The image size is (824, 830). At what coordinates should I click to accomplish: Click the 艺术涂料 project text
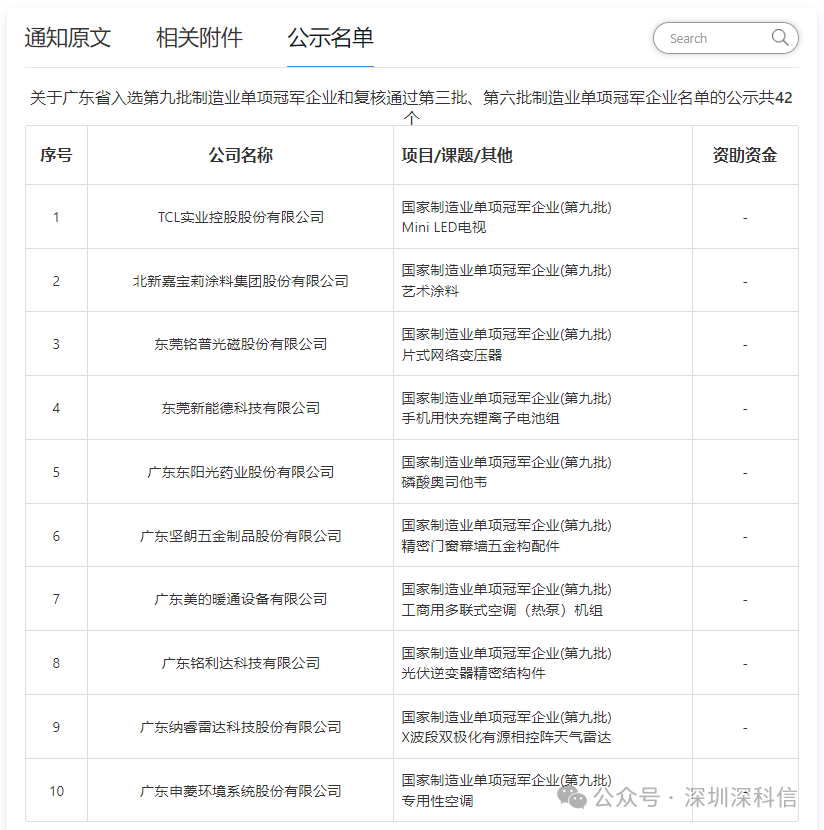(x=430, y=291)
